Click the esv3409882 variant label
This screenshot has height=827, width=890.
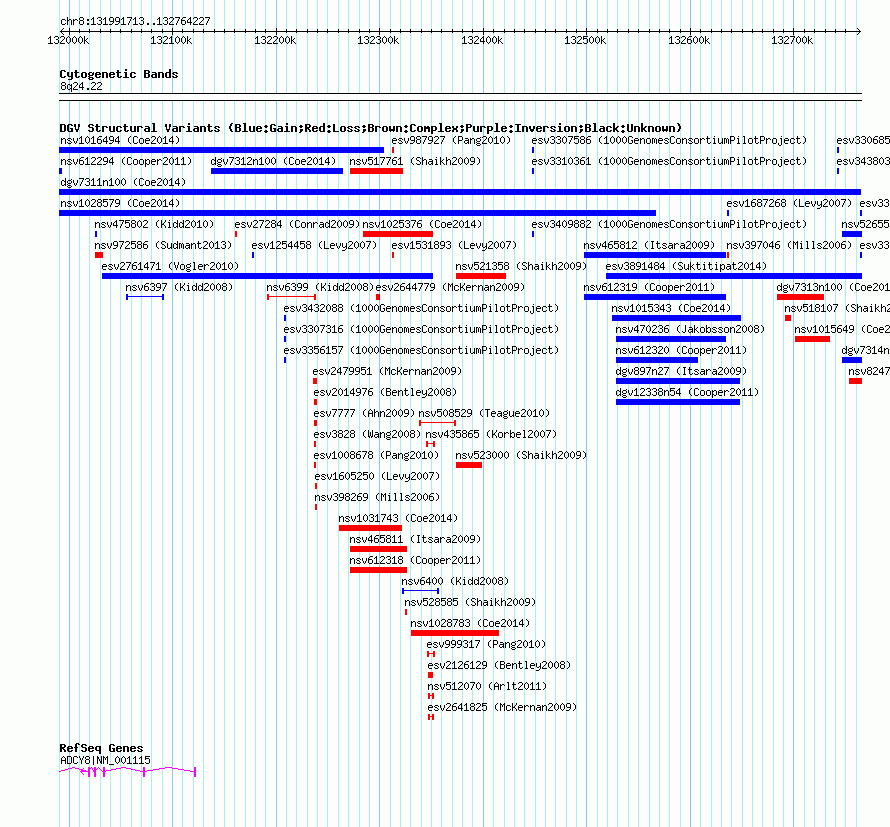[669, 224]
